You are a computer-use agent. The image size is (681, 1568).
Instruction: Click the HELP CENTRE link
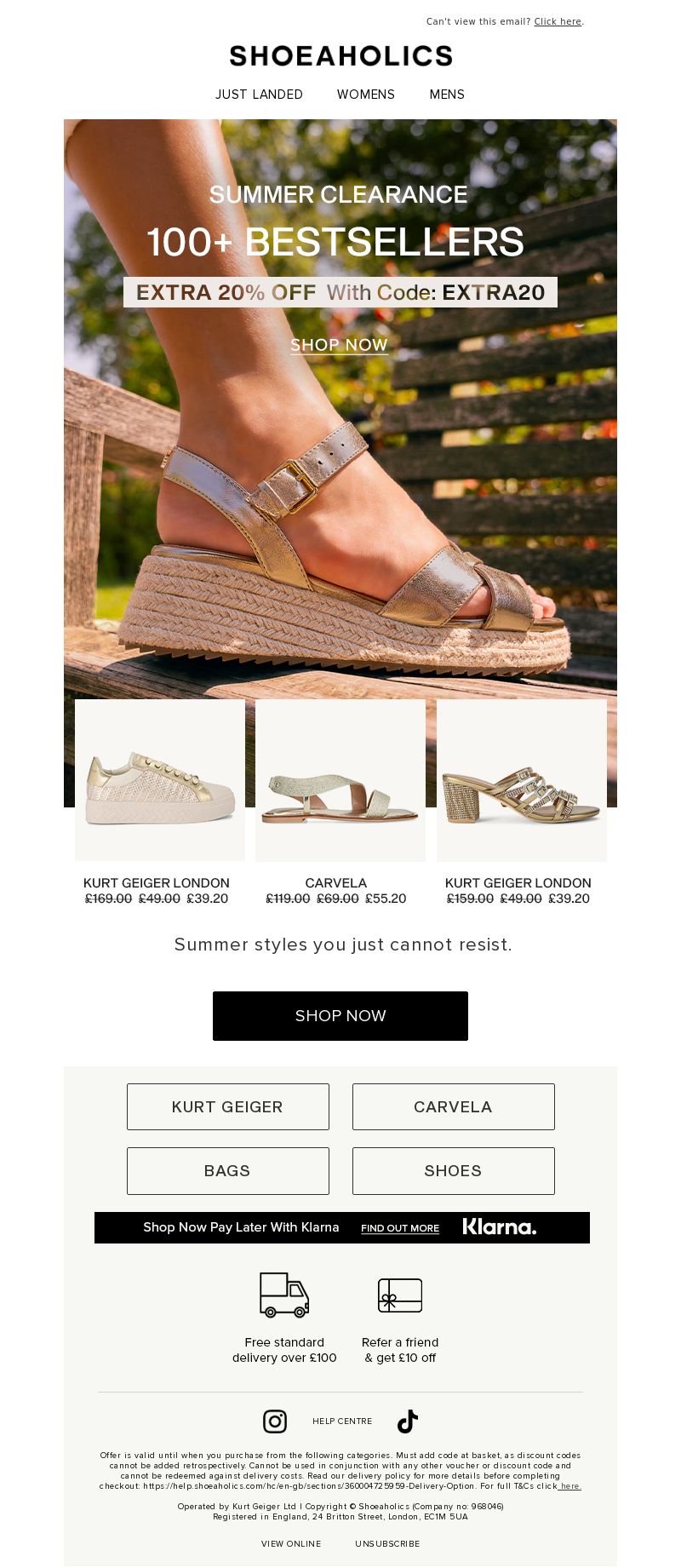point(342,1421)
